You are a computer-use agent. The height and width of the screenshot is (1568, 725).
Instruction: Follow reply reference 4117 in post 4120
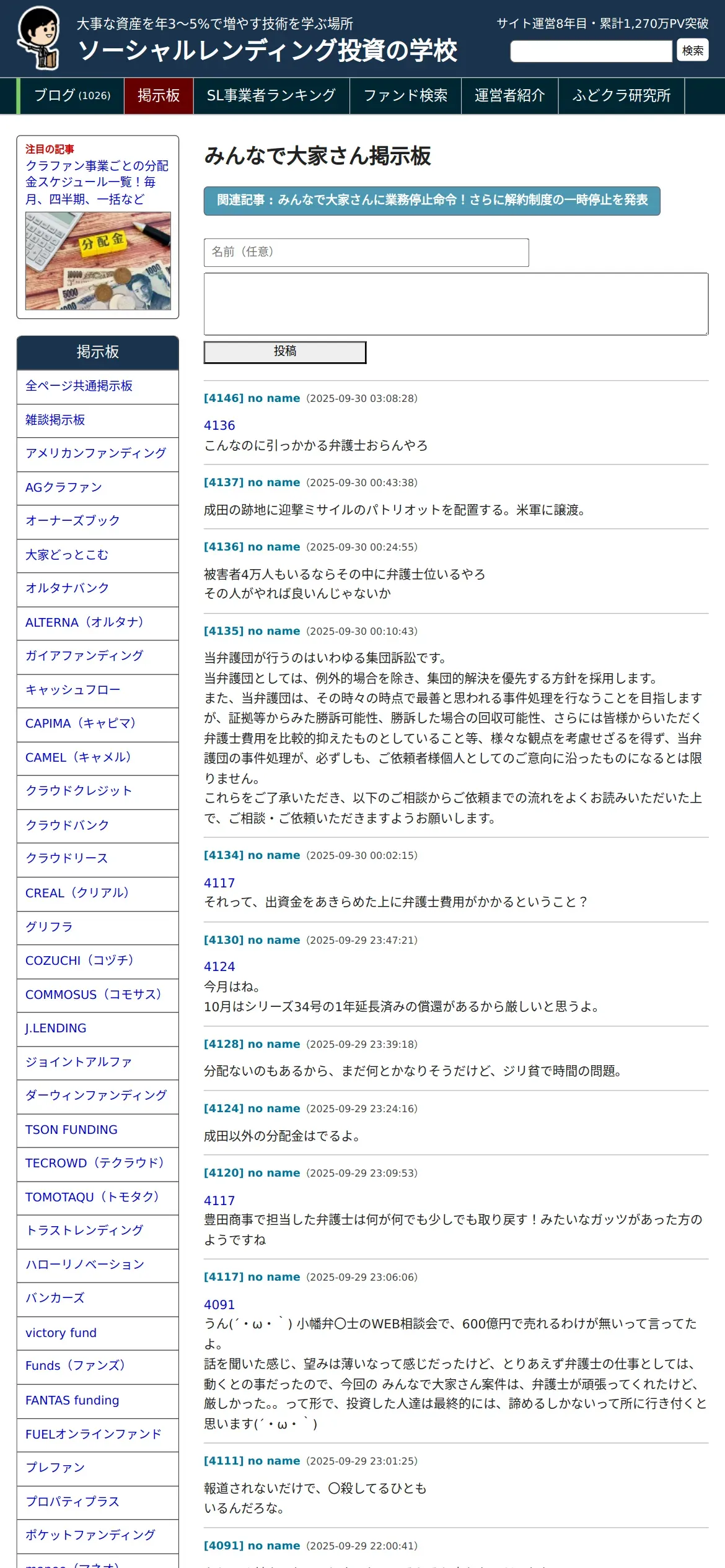click(219, 1200)
